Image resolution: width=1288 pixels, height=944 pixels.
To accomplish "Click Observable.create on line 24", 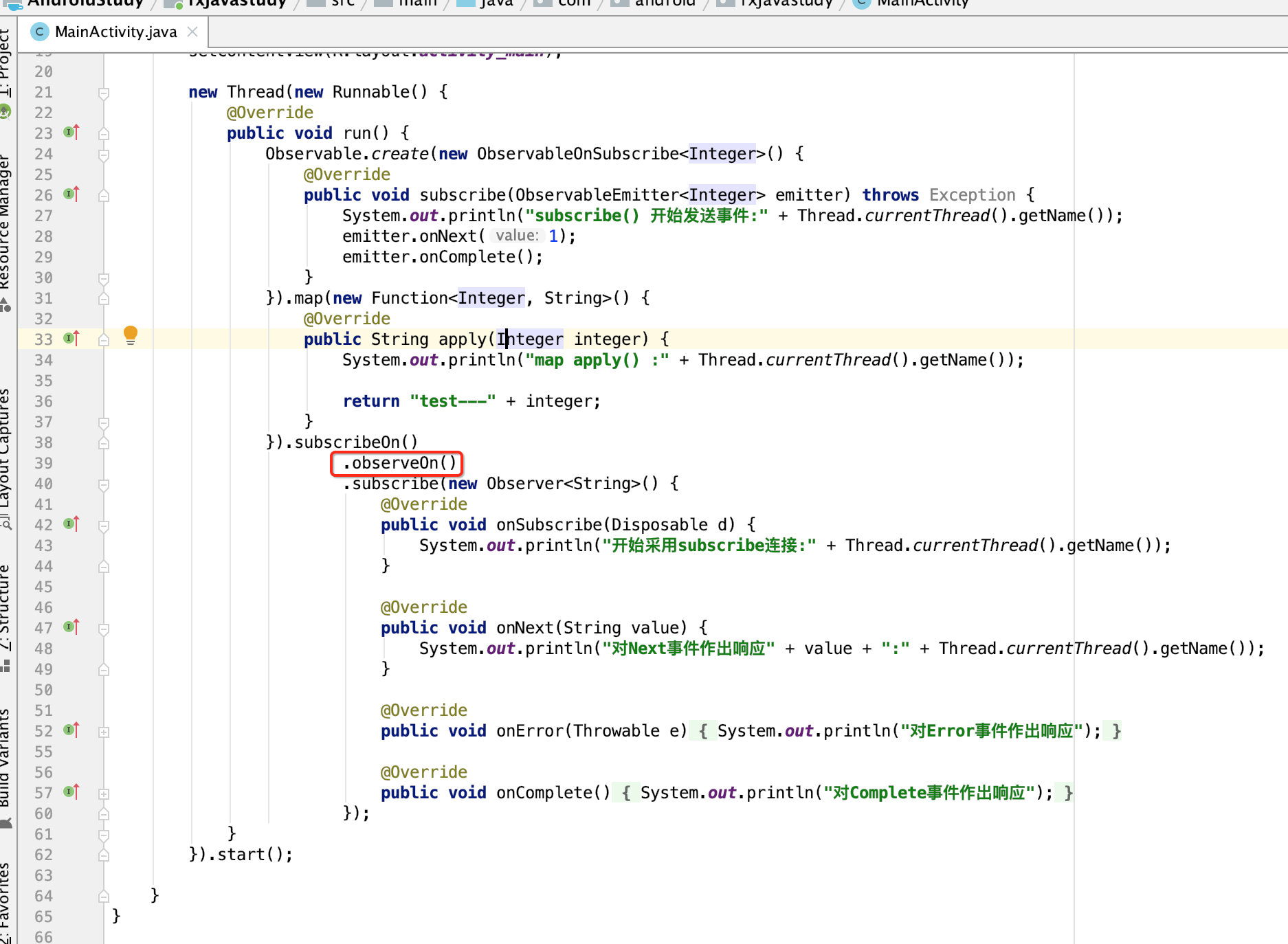I will 347,154.
